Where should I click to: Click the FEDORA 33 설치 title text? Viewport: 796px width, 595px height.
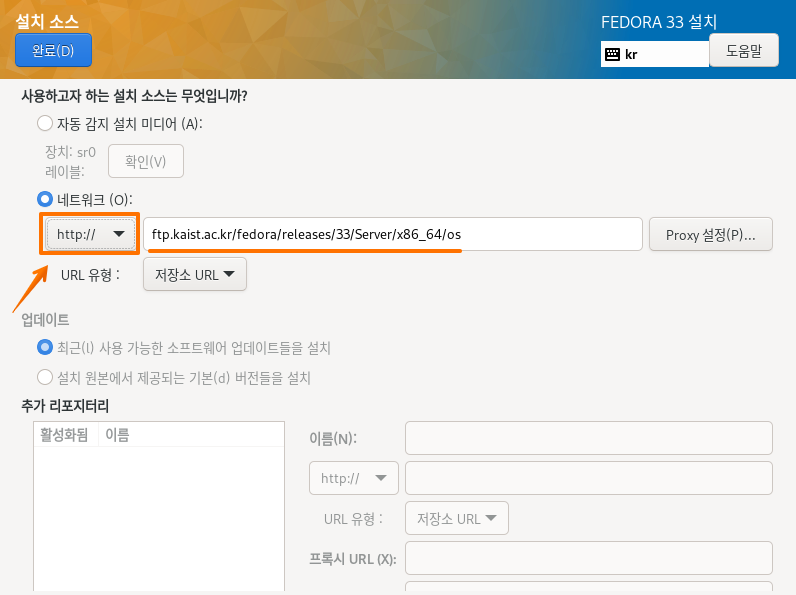[659, 22]
